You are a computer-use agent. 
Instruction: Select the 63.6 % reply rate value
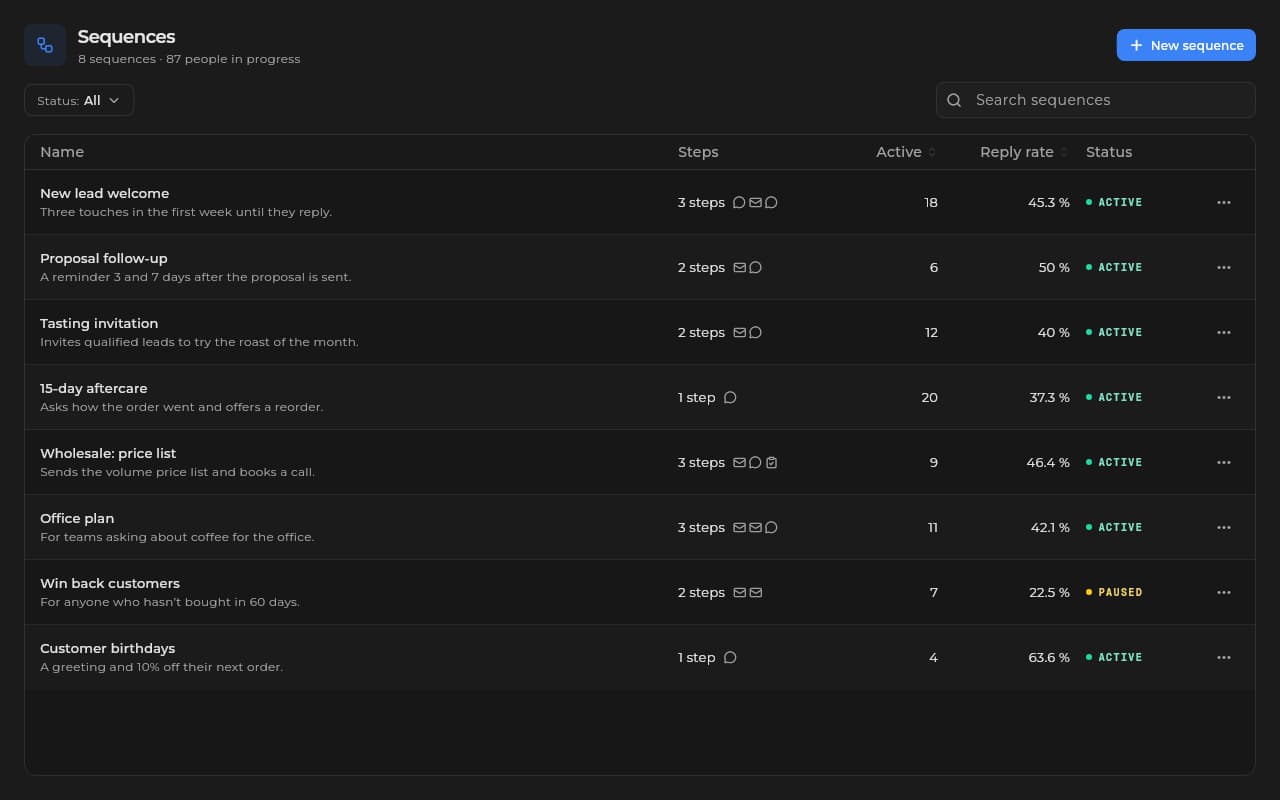1049,657
